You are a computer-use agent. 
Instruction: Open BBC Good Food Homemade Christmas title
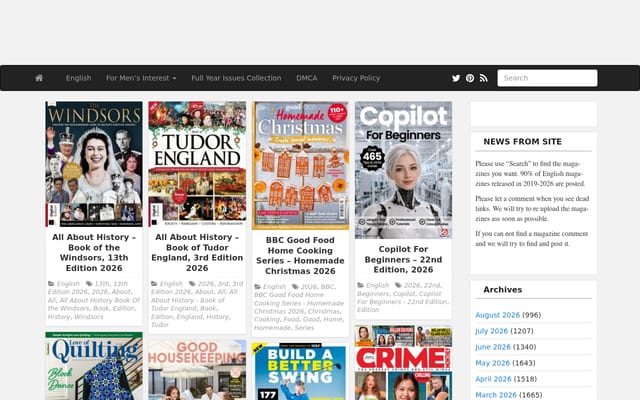[300, 256]
